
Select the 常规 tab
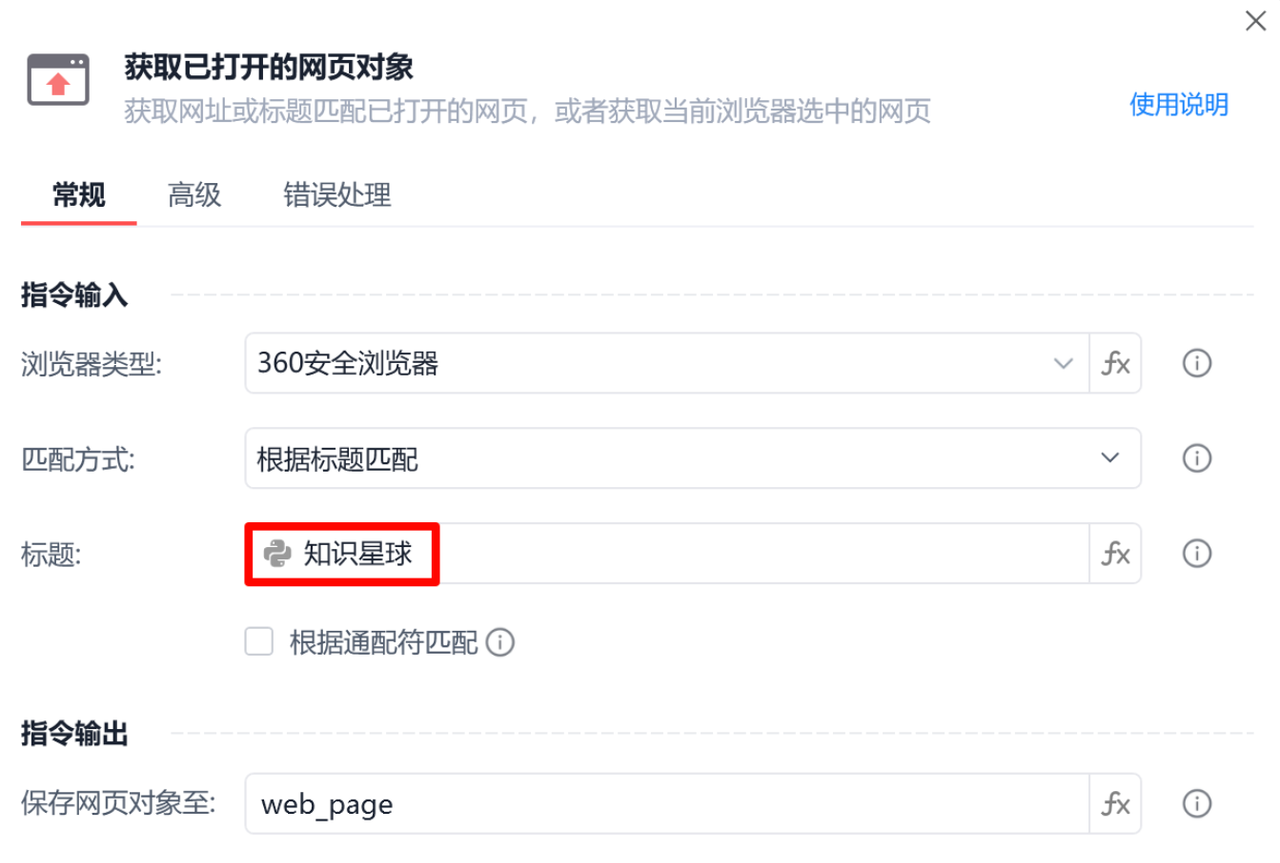tap(79, 195)
